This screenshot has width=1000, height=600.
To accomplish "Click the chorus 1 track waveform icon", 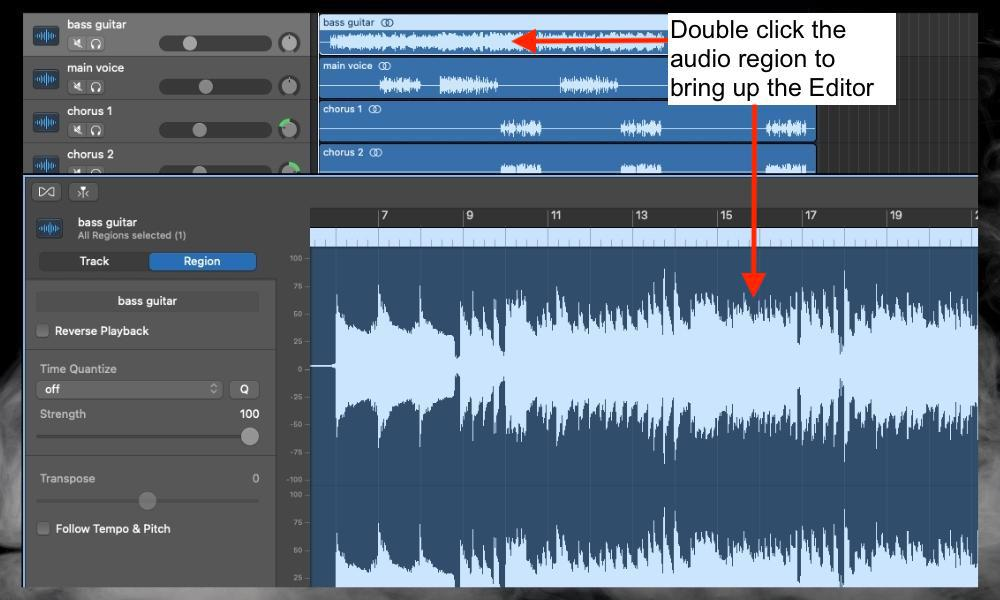I will click(x=46, y=122).
